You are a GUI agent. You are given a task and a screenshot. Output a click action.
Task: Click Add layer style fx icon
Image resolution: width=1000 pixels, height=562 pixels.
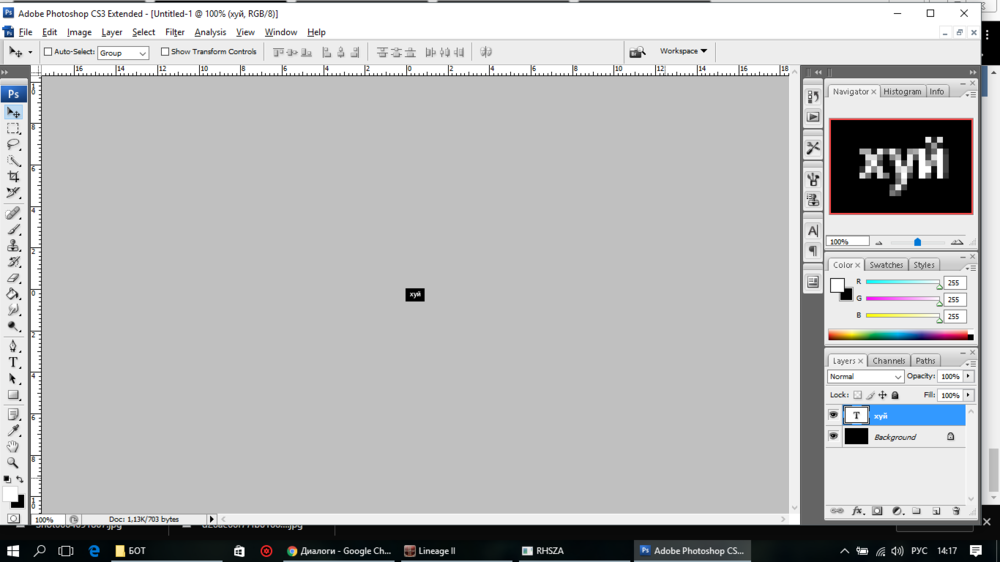858,511
